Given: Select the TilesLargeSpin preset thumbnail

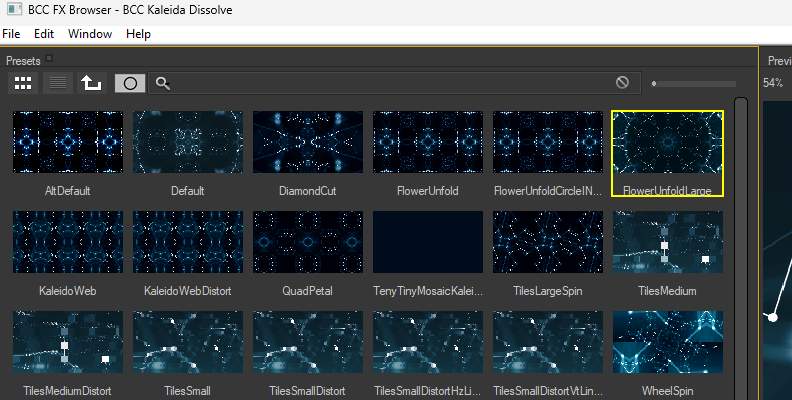Looking at the screenshot, I should click(548, 242).
